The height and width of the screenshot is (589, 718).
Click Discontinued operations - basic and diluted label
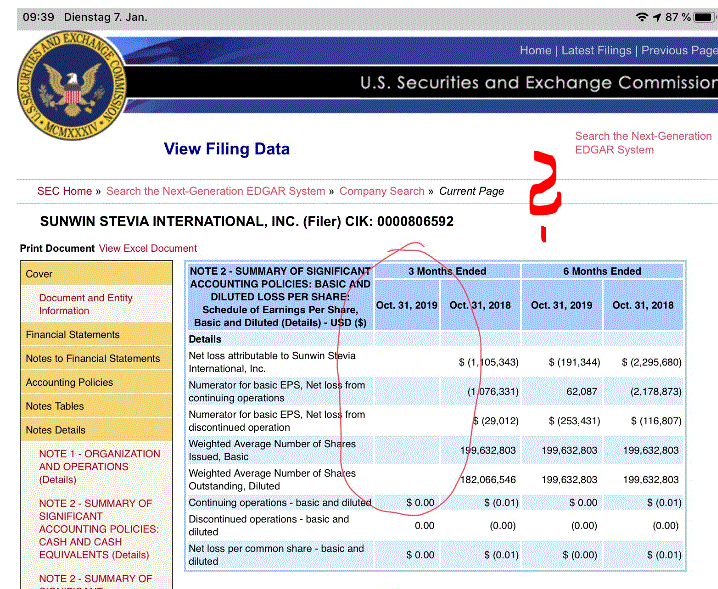click(269, 525)
